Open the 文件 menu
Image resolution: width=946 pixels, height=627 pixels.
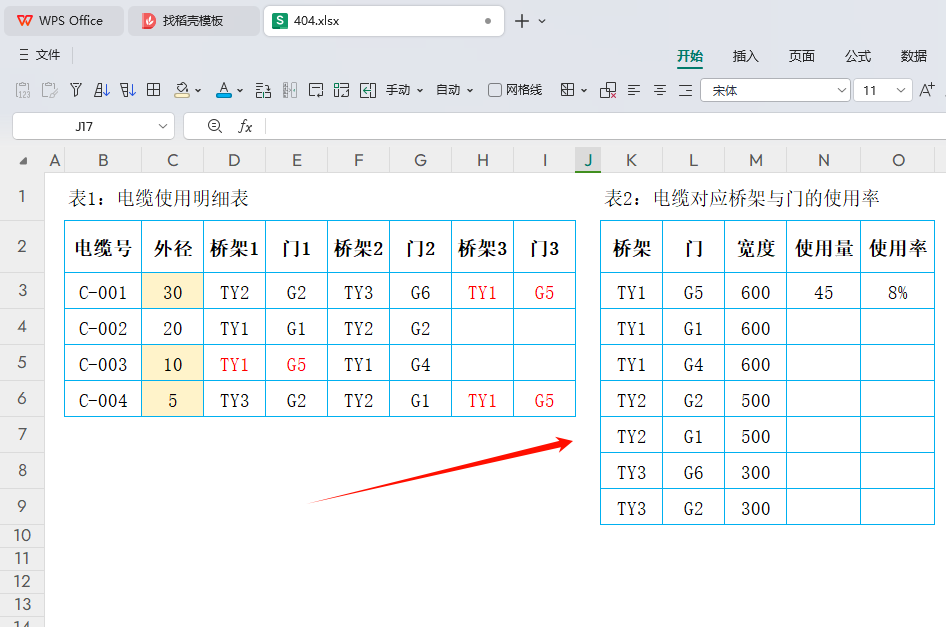[40, 55]
